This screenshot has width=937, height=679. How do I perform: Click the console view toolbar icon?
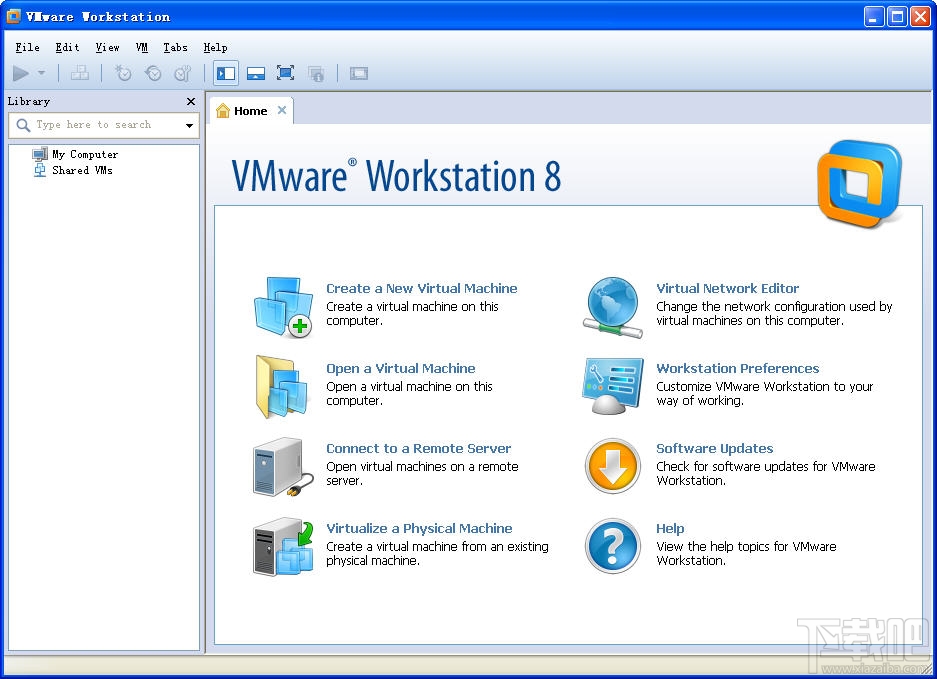[359, 74]
